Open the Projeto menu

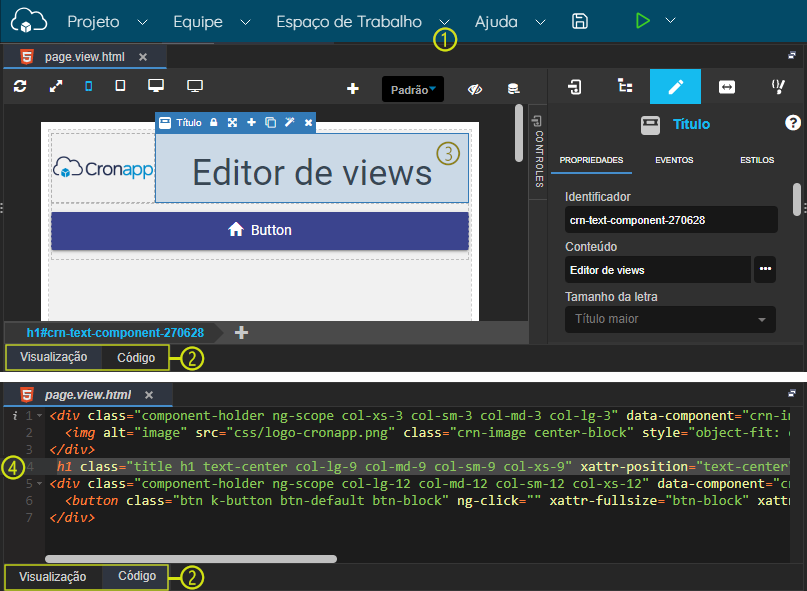click(93, 22)
